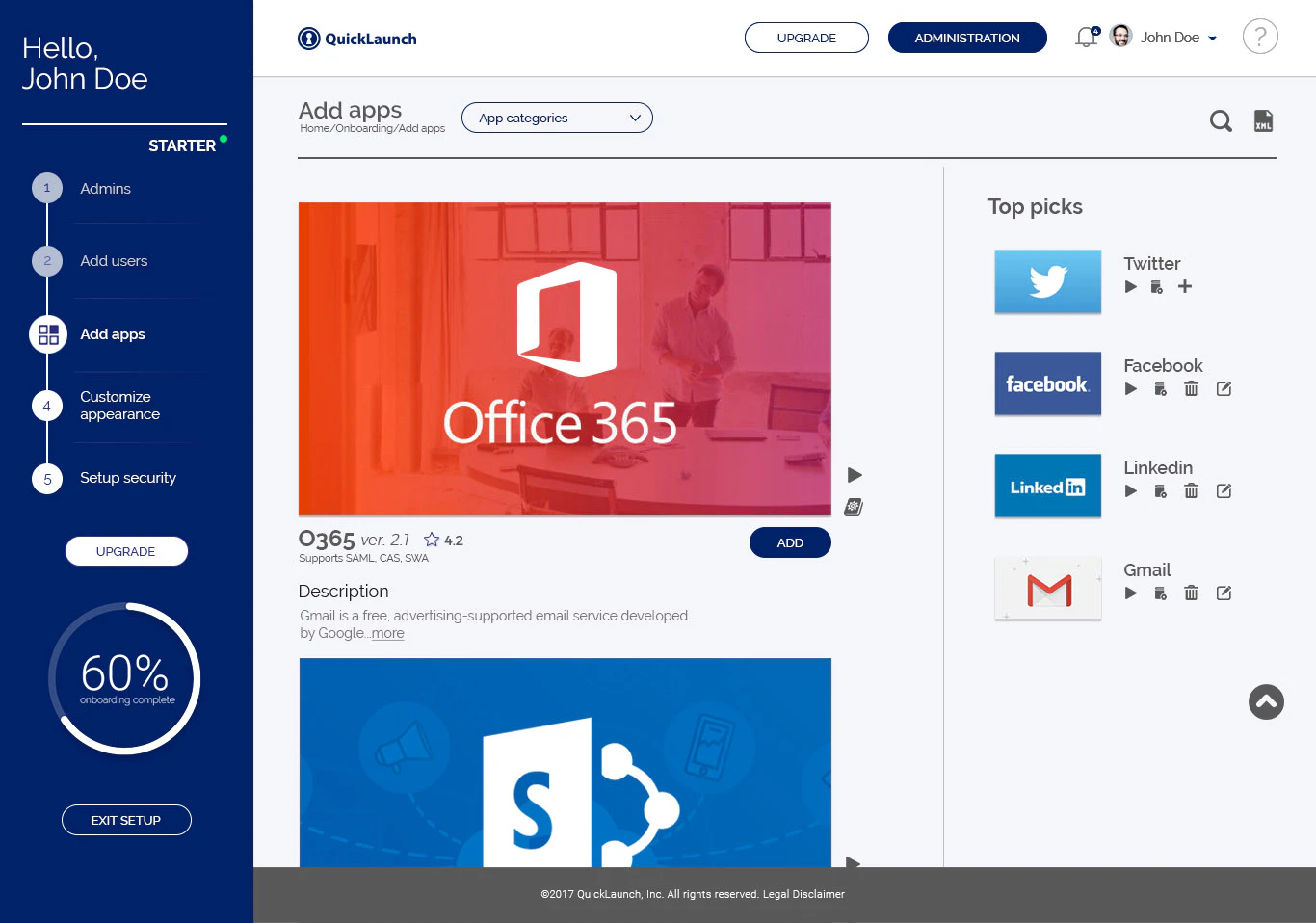Click the 60% onboarding progress circle
Screen dimensions: 1316x923
(124, 677)
